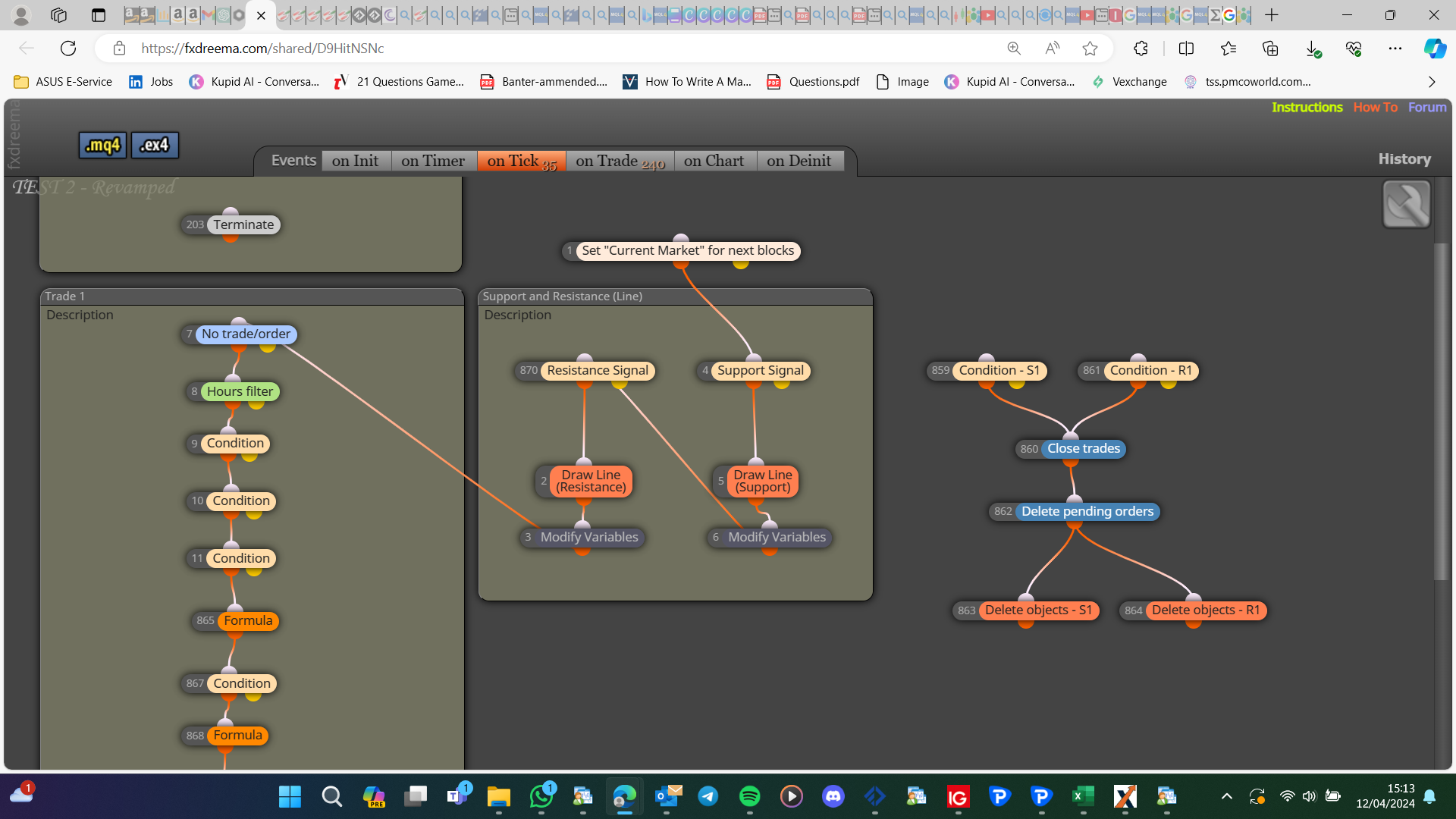This screenshot has height=819, width=1456.
Task: Open the History panel
Action: (1404, 159)
